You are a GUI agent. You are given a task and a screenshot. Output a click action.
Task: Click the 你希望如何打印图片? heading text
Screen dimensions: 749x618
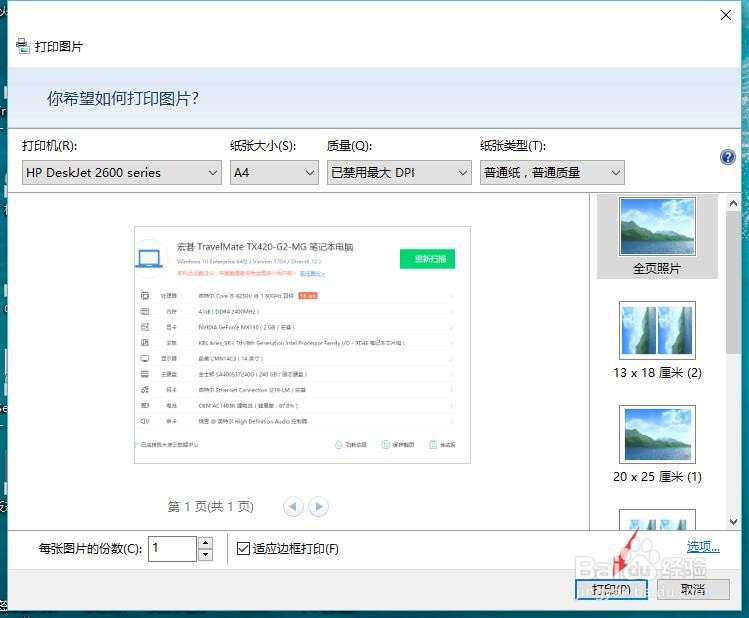pyautogui.click(x=123, y=98)
